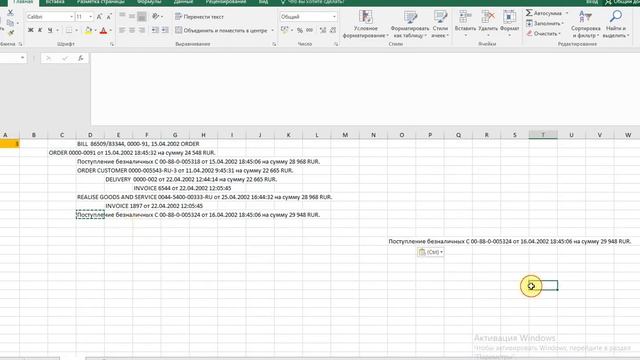This screenshot has width=640, height=360.
Task: Open fill color dropdown arrow
Action: 95,31
